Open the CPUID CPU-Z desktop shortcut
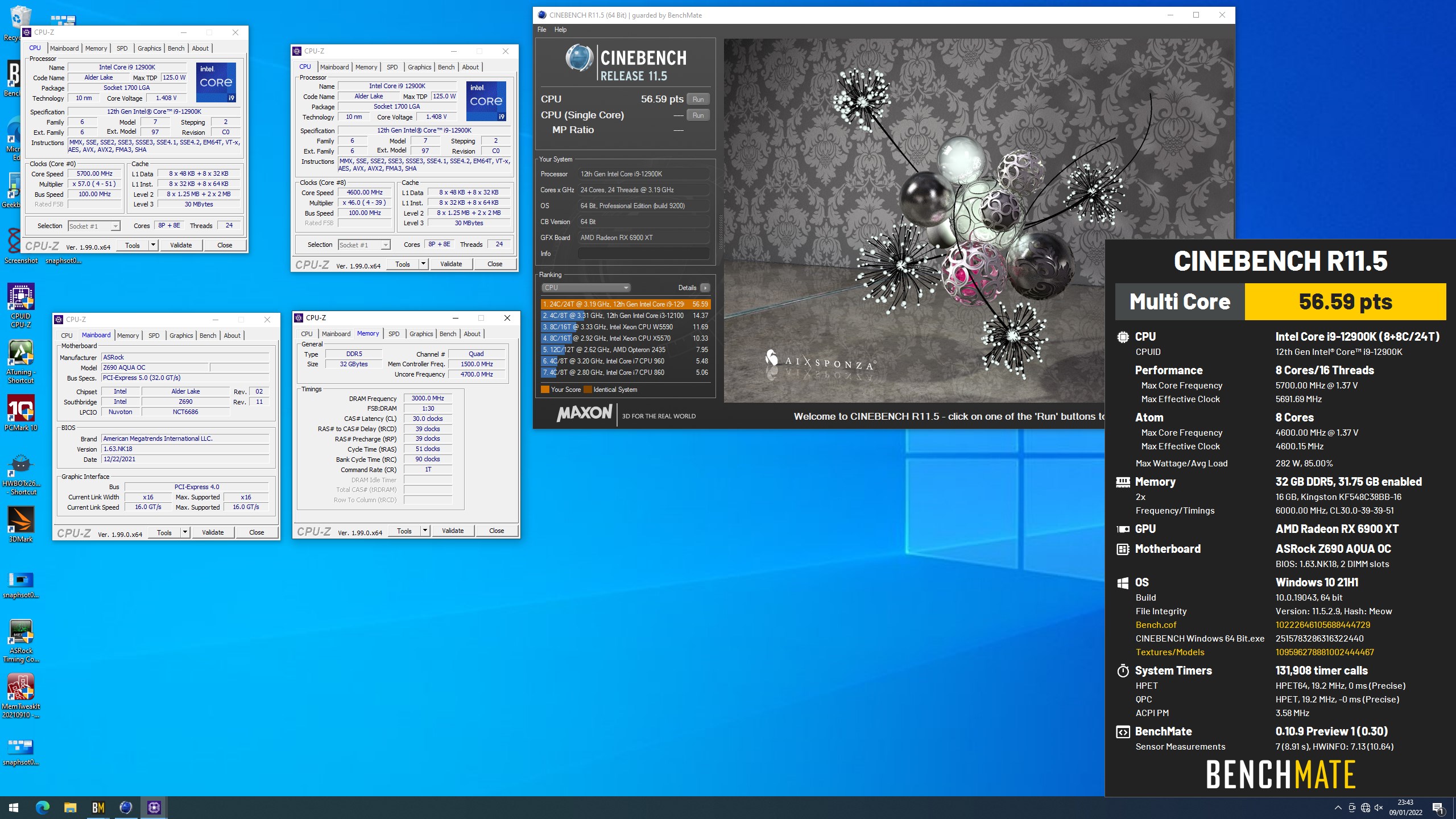 coord(21,305)
